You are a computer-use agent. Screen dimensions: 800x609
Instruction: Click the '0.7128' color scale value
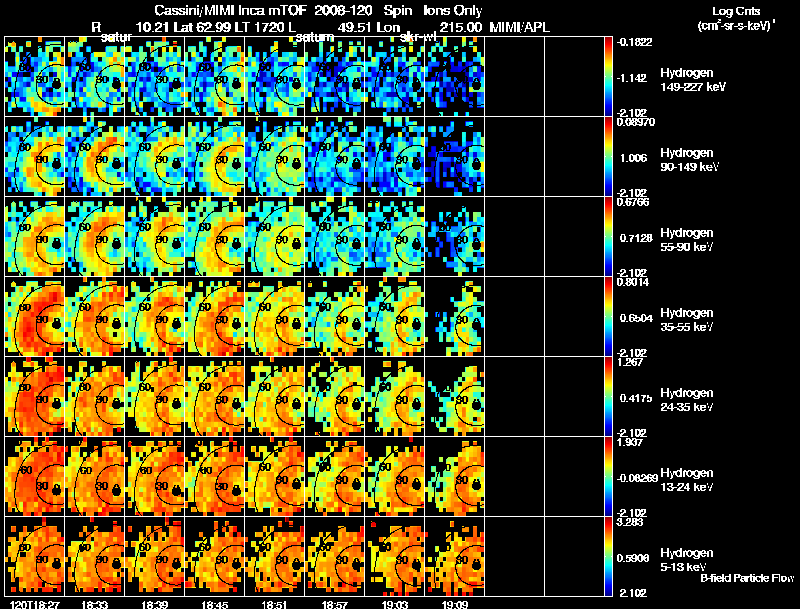point(636,238)
